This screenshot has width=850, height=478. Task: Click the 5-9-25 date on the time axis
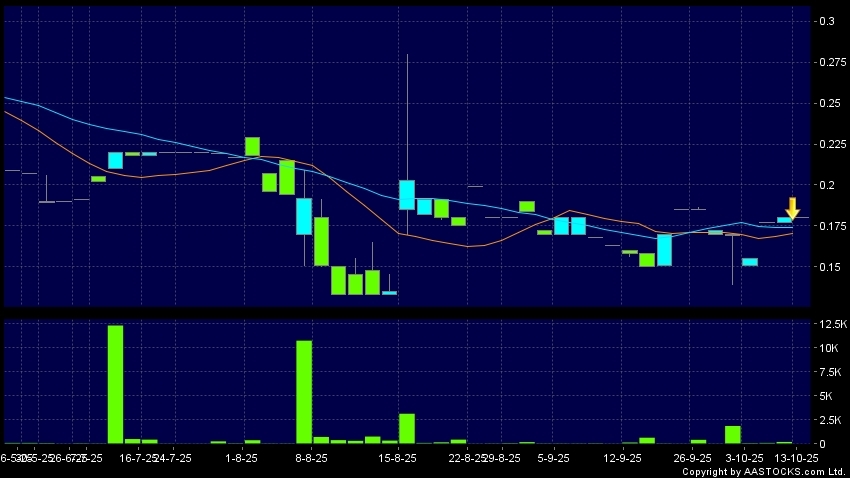(x=553, y=458)
